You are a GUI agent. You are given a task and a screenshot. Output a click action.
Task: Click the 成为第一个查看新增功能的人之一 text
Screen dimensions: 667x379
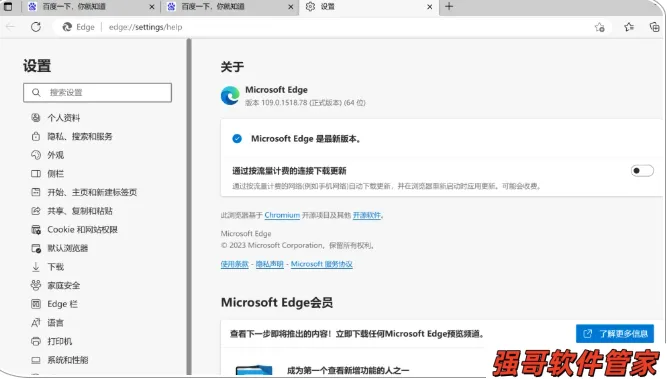348,371
